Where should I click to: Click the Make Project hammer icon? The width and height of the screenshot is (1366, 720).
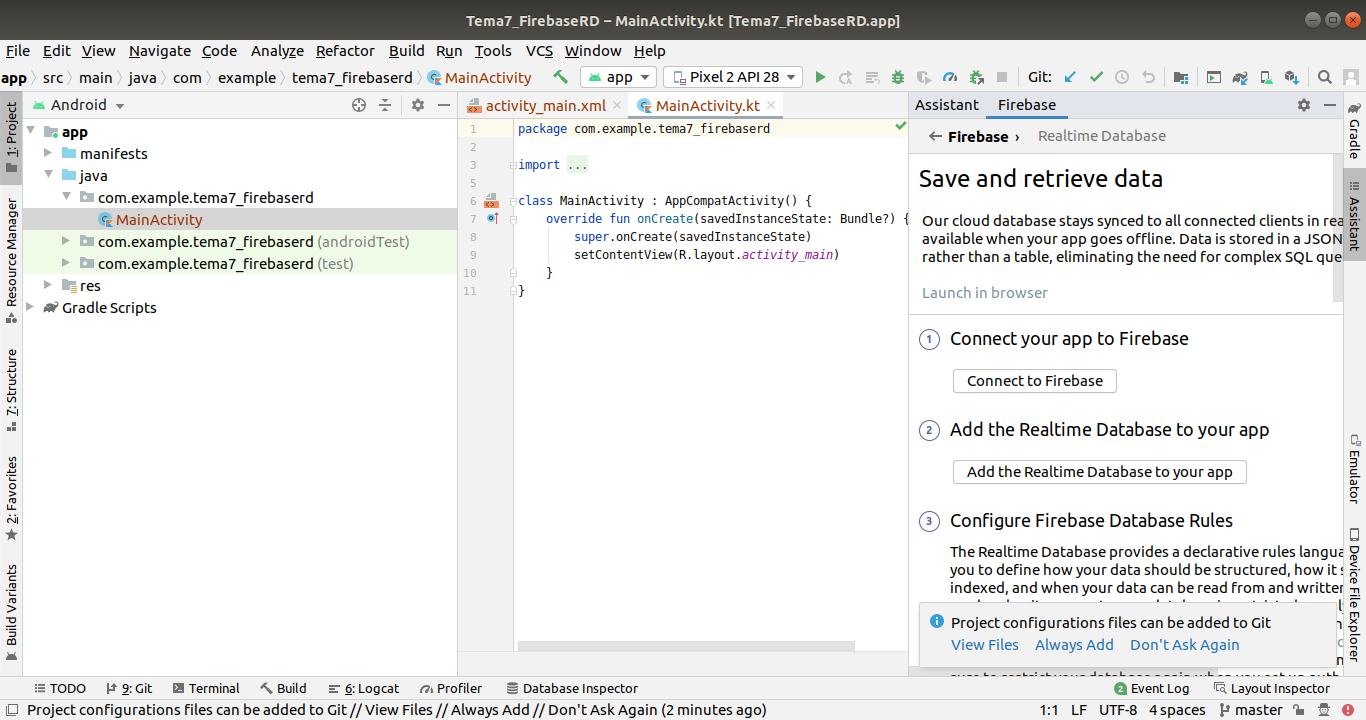click(x=561, y=77)
